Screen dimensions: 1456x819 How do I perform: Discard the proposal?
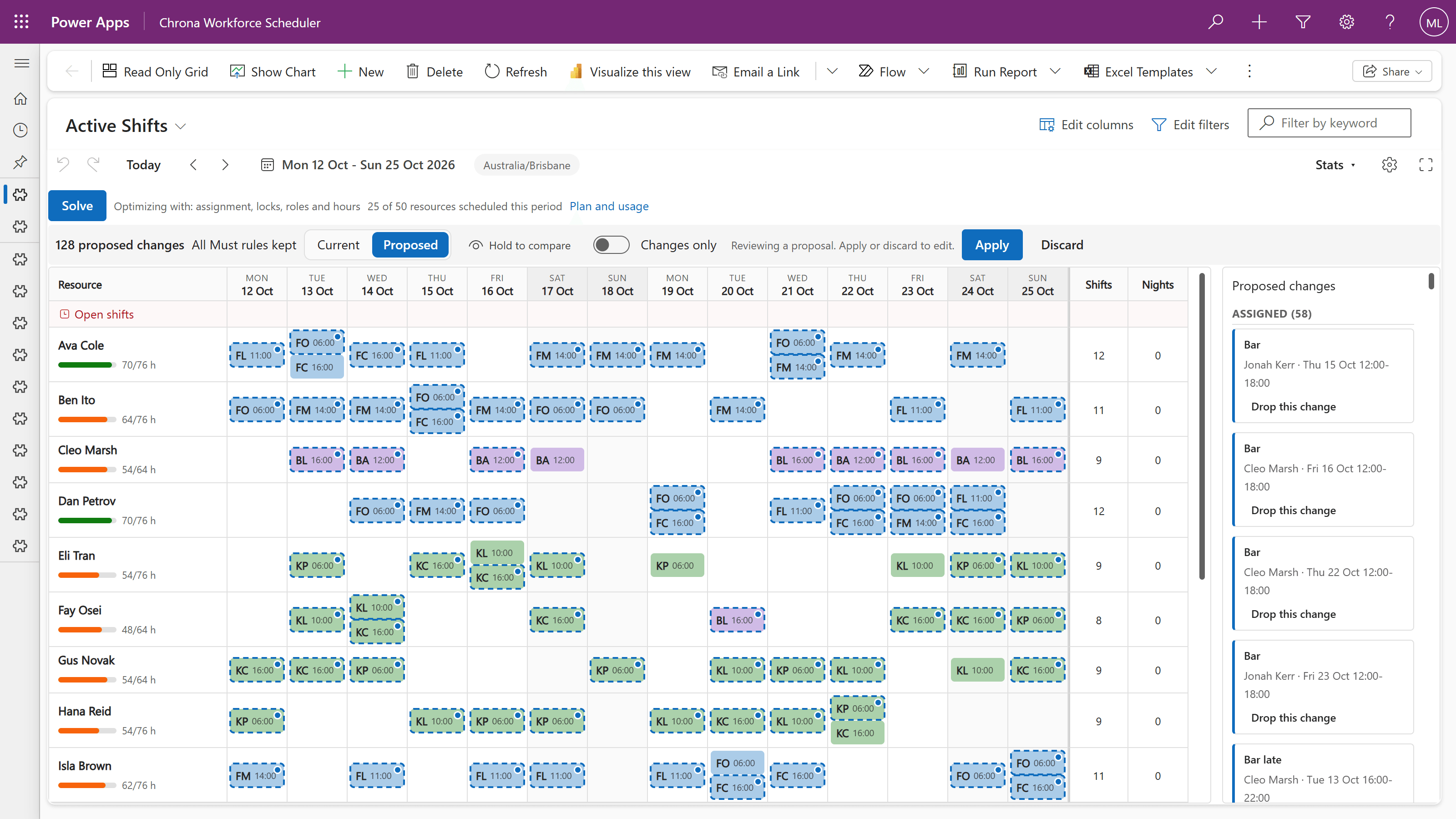point(1062,245)
